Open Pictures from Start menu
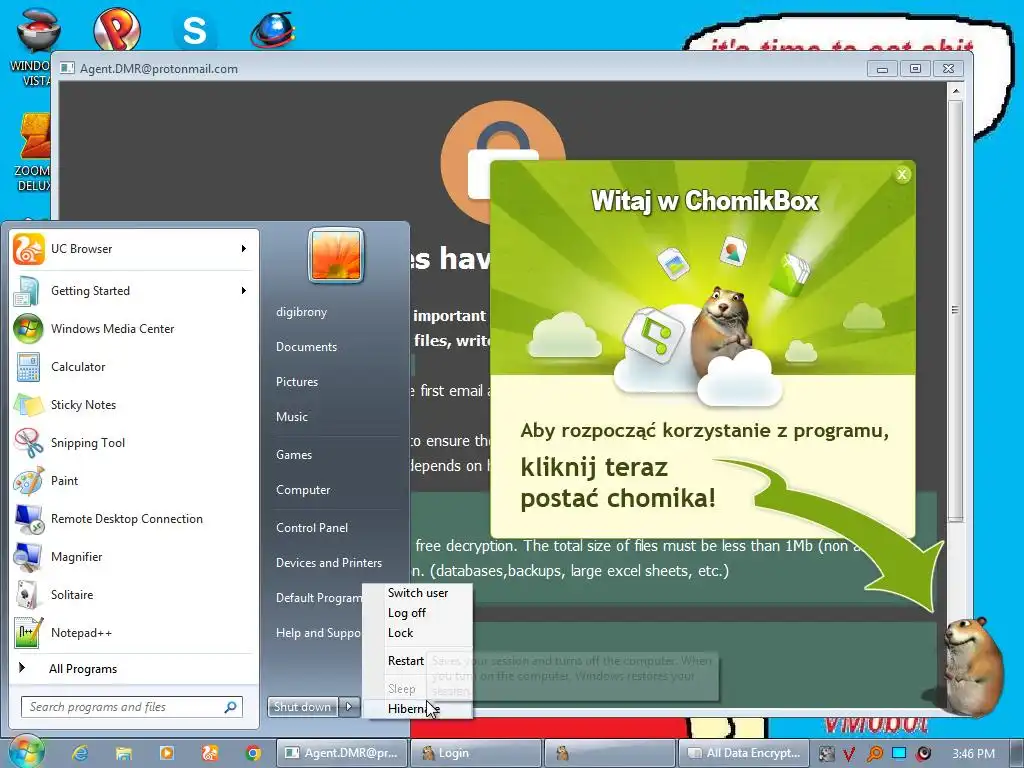This screenshot has height=768, width=1024. (297, 382)
